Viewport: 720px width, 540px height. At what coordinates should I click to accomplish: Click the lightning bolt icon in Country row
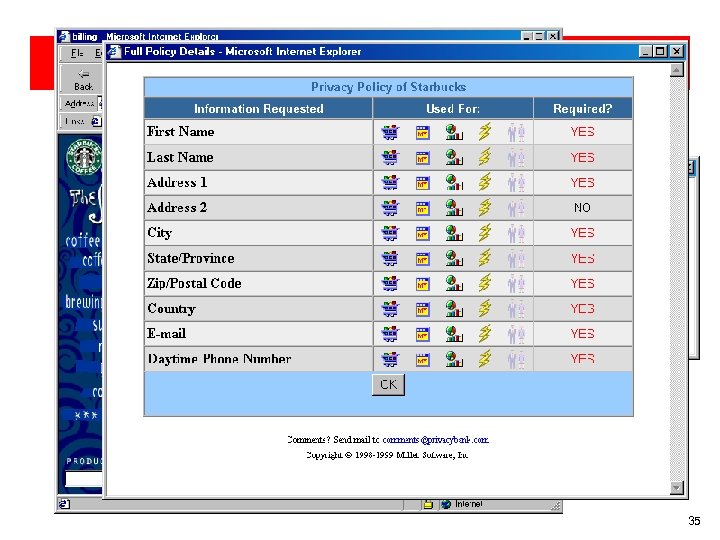(484, 309)
